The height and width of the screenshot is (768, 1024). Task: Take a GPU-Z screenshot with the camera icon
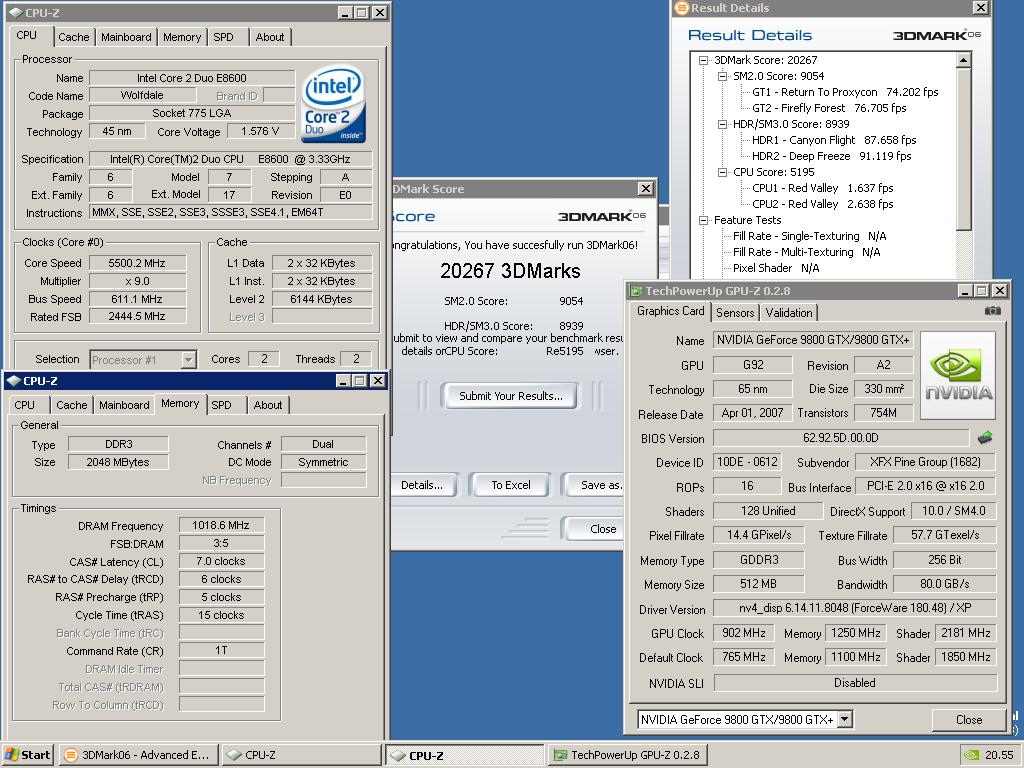click(992, 312)
